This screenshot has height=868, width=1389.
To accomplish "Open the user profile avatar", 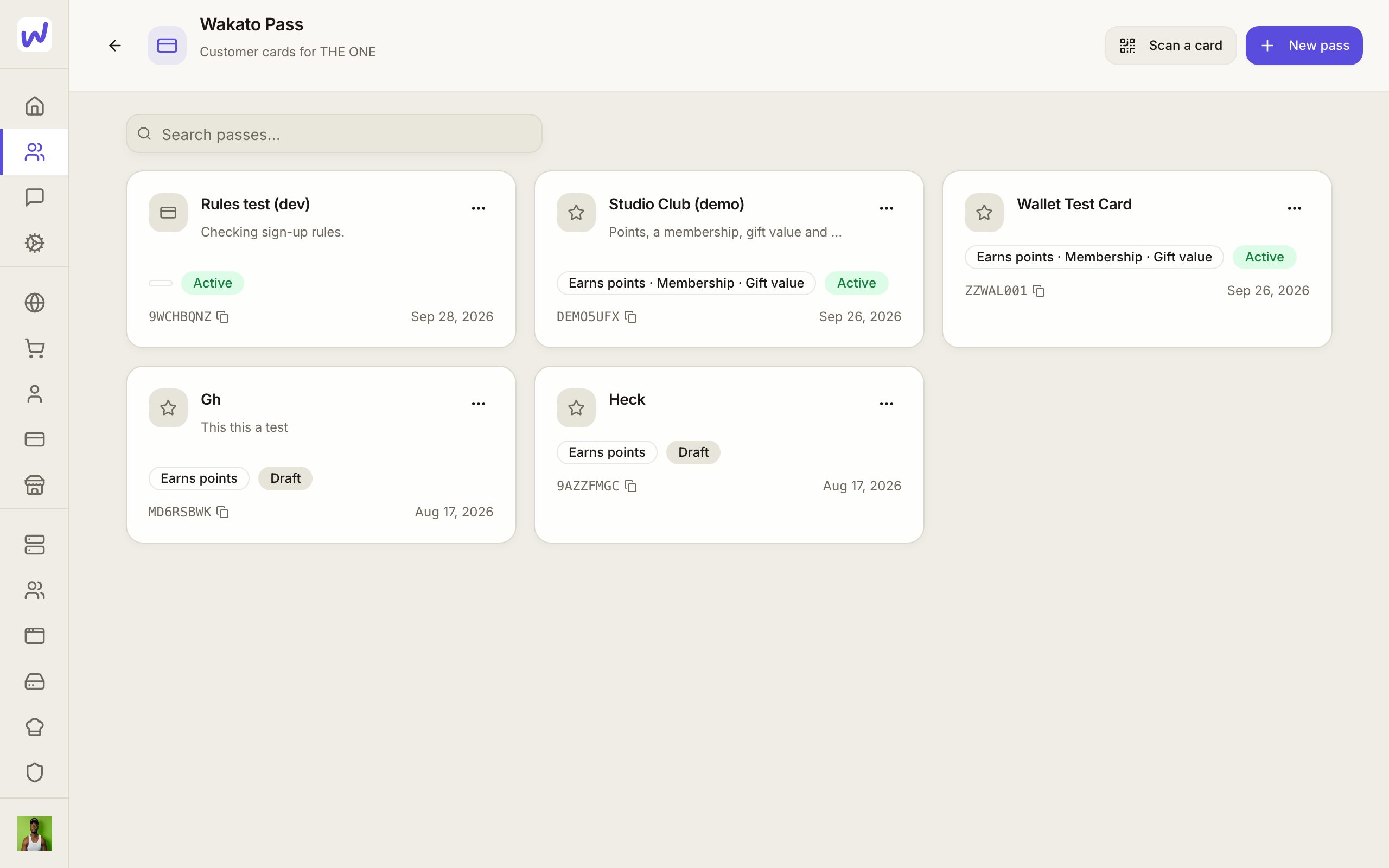I will pyautogui.click(x=34, y=833).
